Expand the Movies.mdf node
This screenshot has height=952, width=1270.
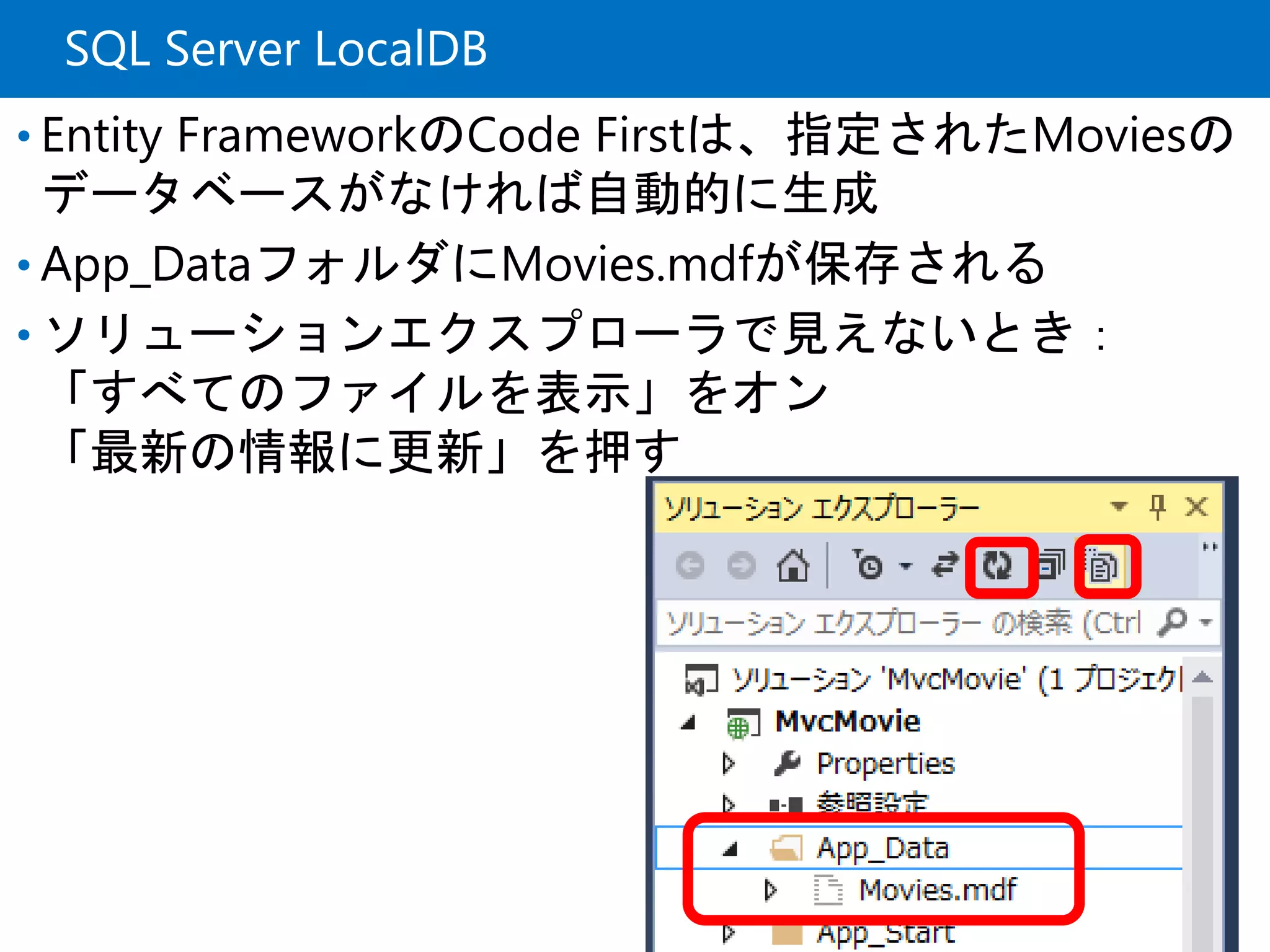(x=771, y=890)
